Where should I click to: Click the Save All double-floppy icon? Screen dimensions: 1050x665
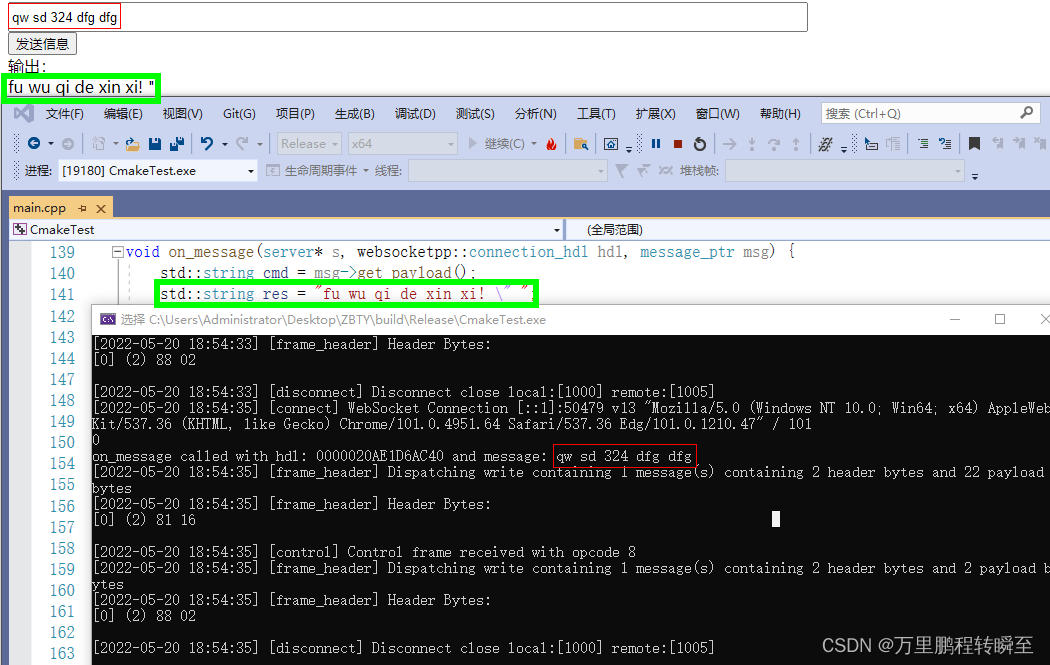click(x=177, y=143)
